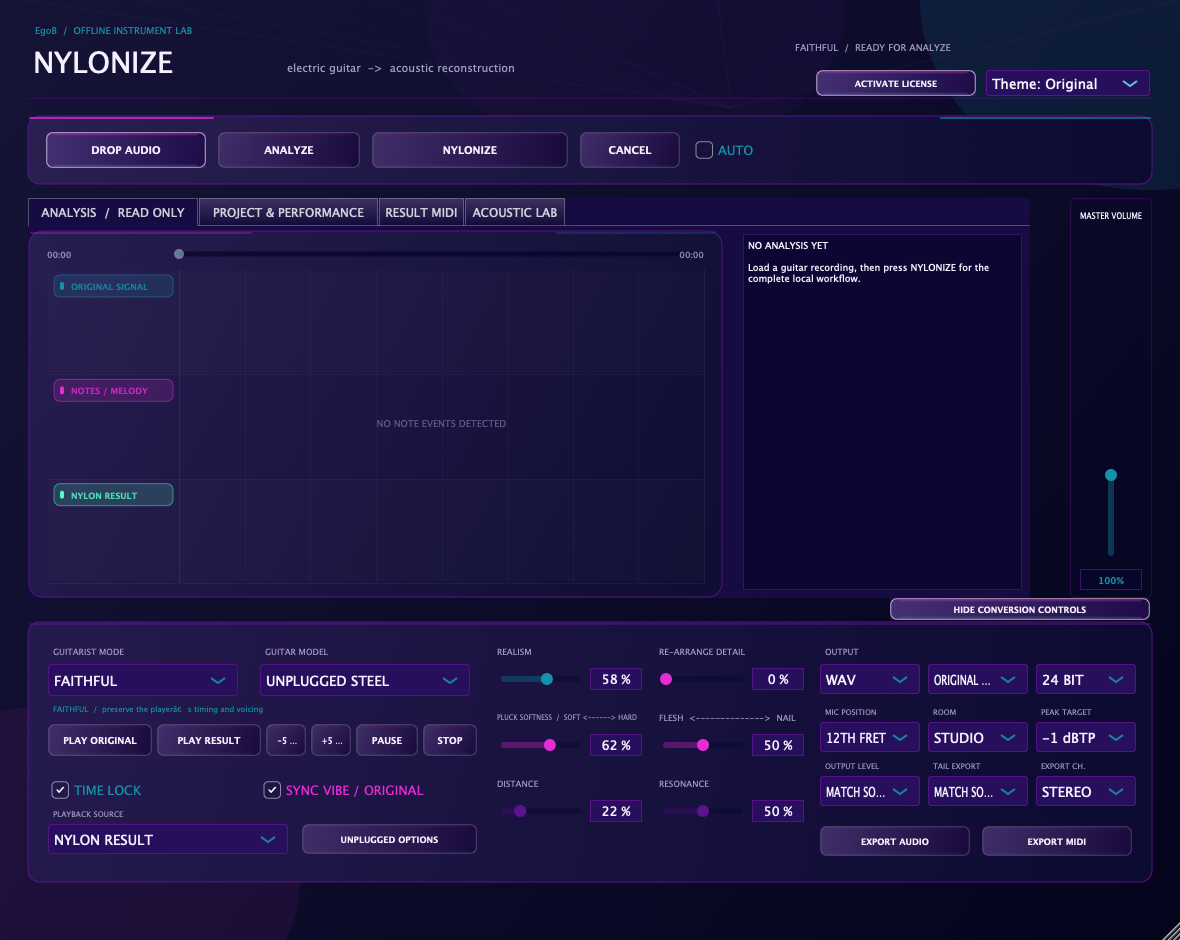Open MIC POSITION dropdown 12TH FRET
This screenshot has width=1180, height=940.
[x=869, y=738]
